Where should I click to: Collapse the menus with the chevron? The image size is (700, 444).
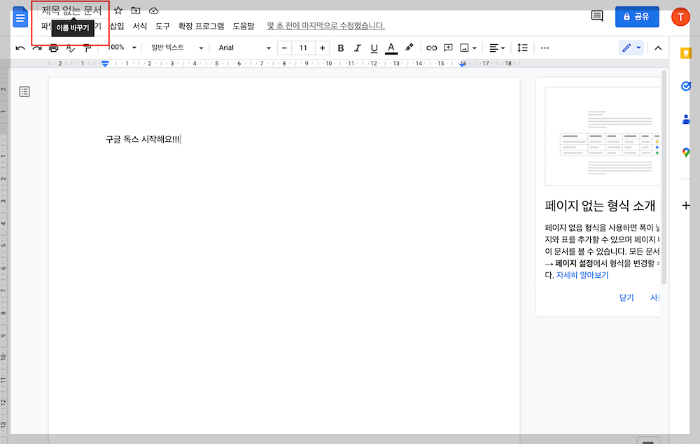[x=658, y=48]
